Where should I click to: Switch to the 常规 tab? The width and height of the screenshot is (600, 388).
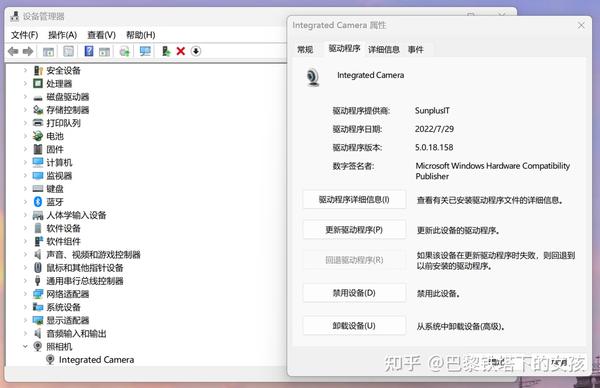tap(305, 49)
